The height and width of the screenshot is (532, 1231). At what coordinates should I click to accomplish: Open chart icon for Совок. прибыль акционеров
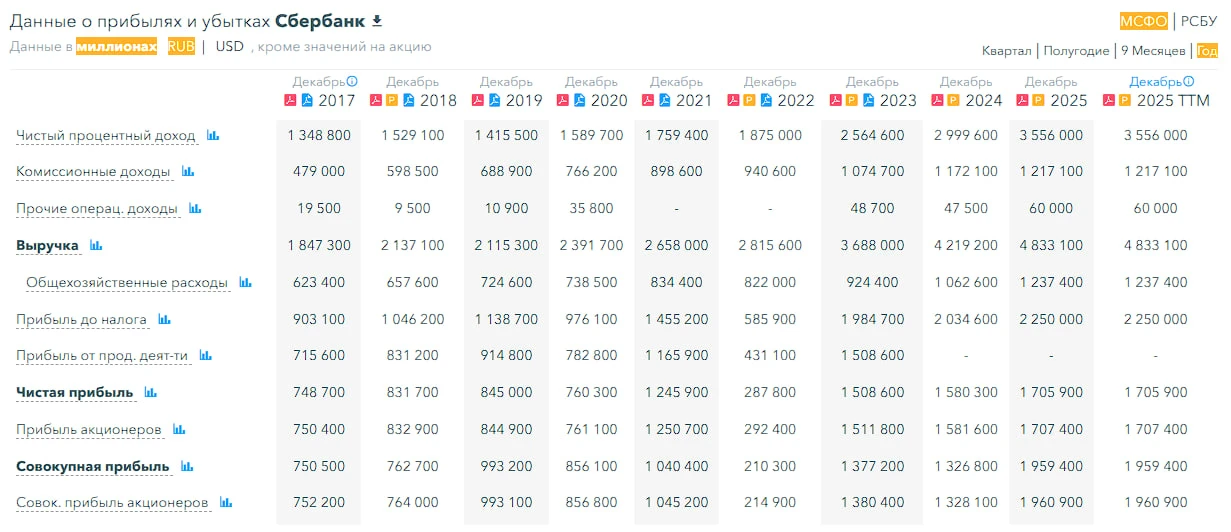pos(226,503)
